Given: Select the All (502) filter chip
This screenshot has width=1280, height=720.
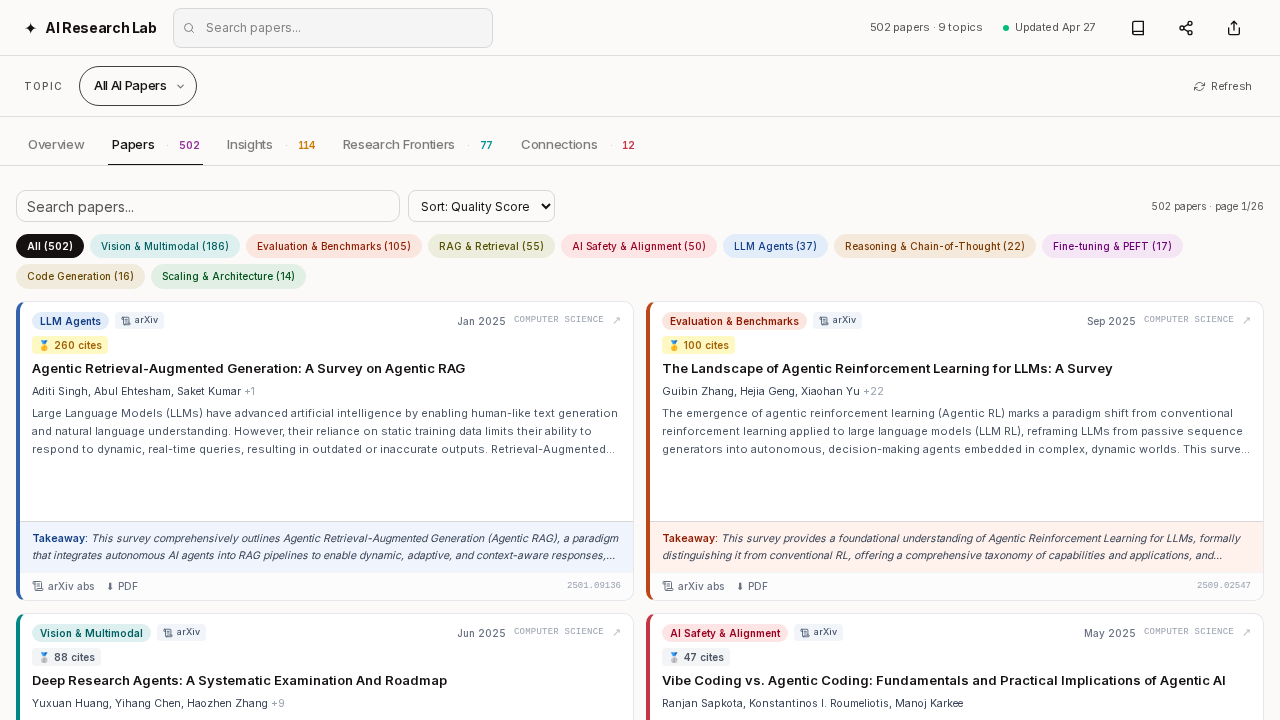Looking at the screenshot, I should [x=50, y=246].
